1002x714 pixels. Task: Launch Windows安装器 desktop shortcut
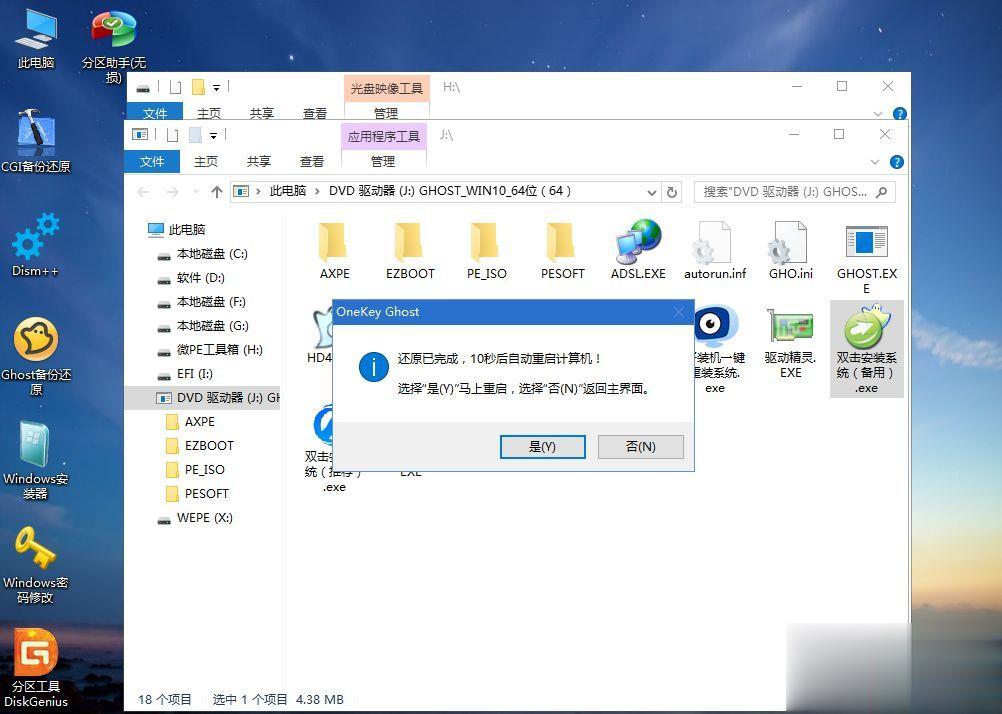[x=36, y=460]
